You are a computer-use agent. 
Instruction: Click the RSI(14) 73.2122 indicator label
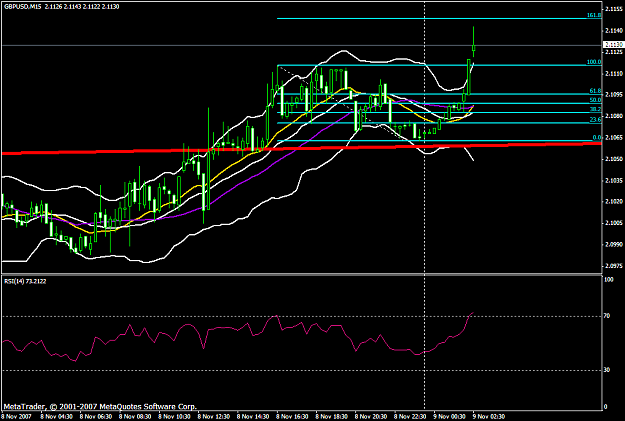(x=25, y=281)
